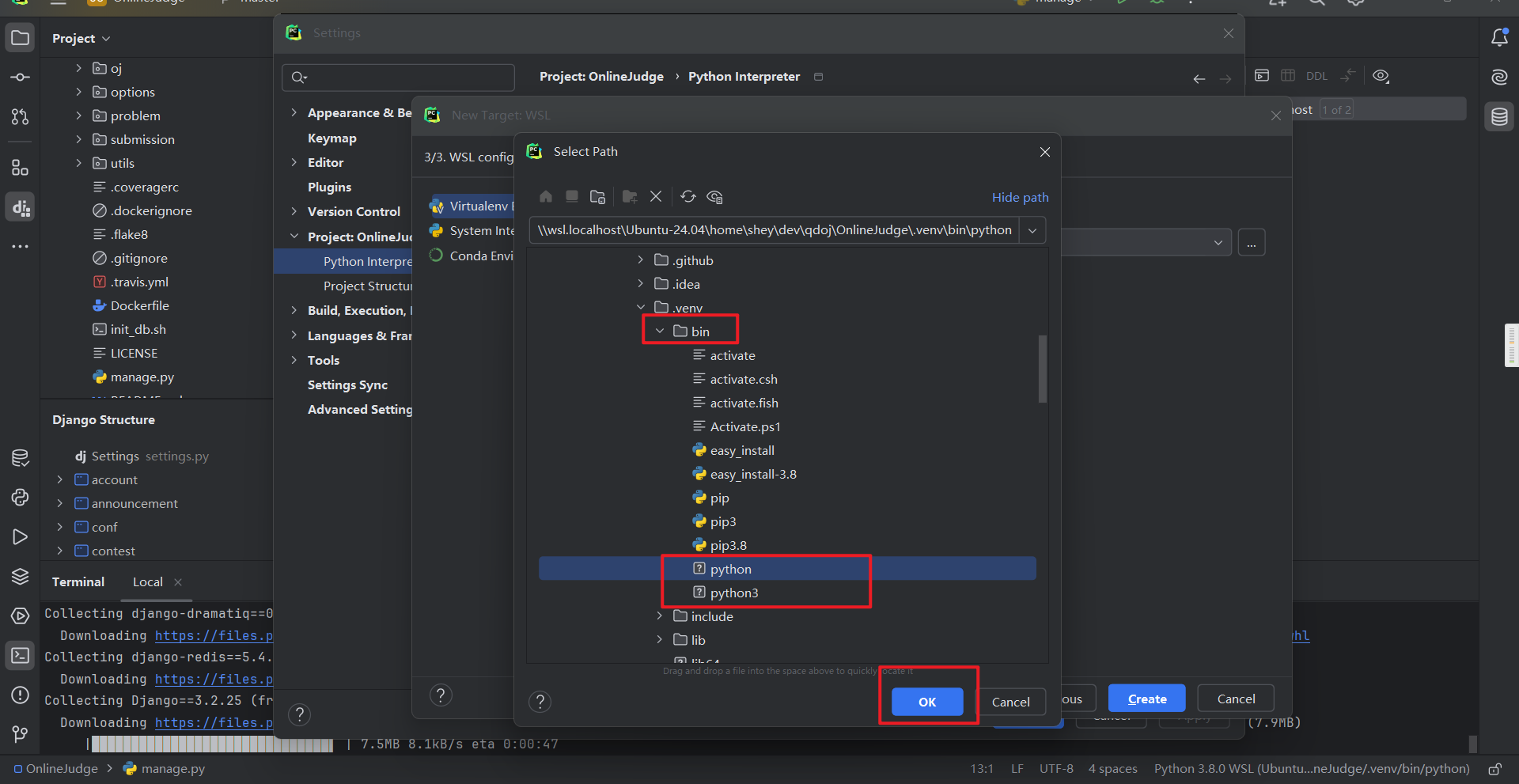1519x784 pixels.
Task: Expand Appearance & Behavior settings
Action: click(x=294, y=112)
